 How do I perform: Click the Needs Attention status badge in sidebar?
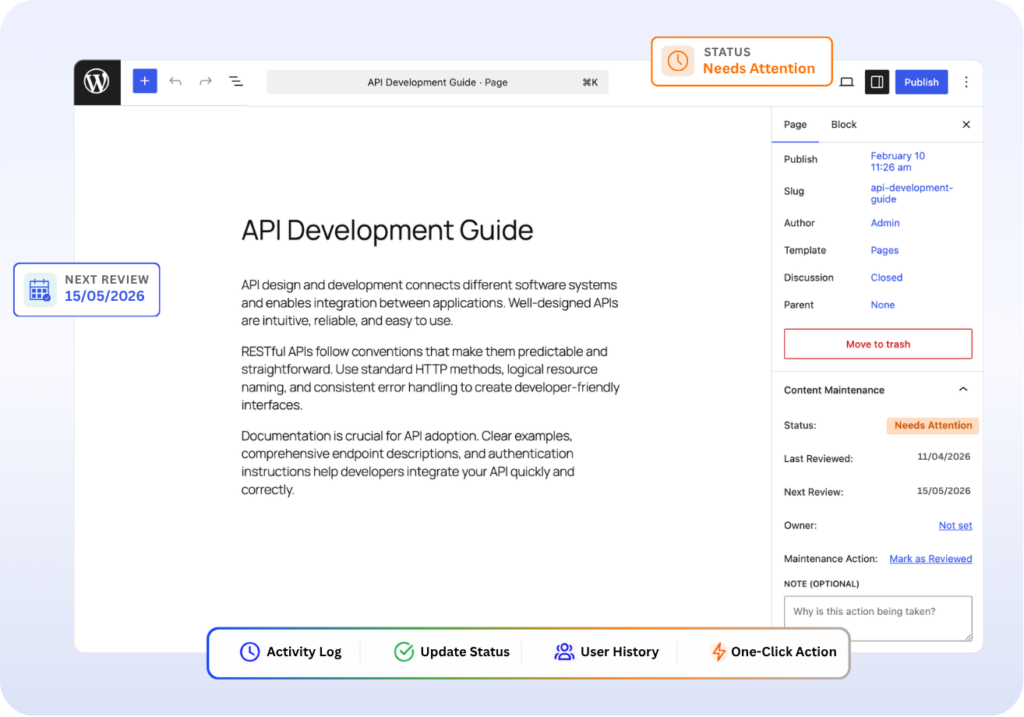pos(933,426)
